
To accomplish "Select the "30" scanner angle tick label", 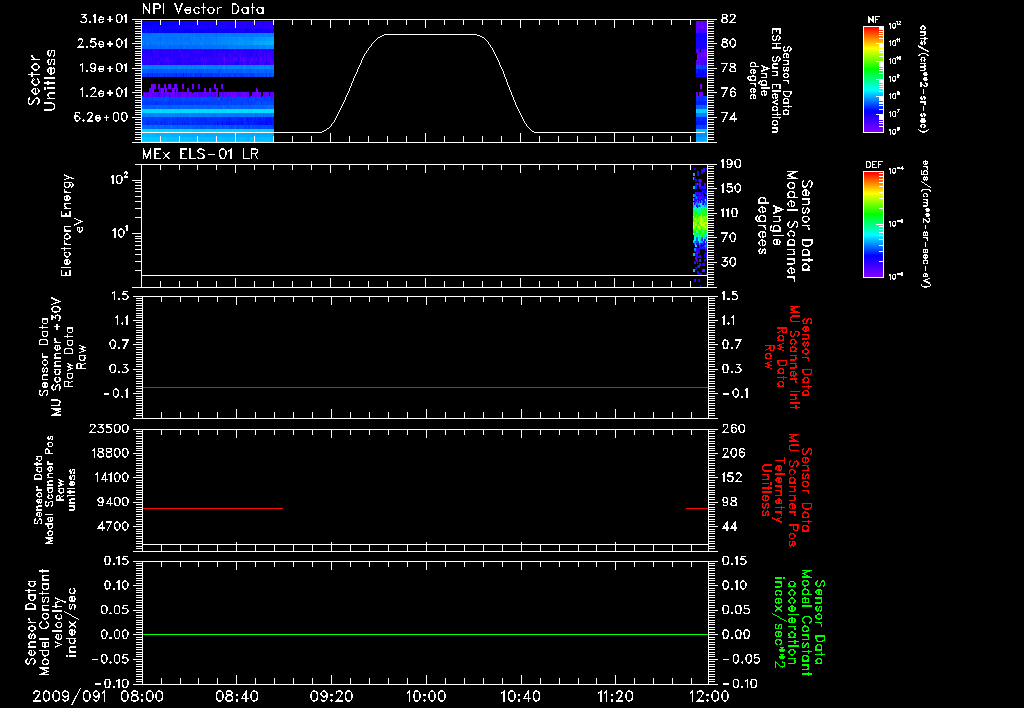I will [x=729, y=262].
